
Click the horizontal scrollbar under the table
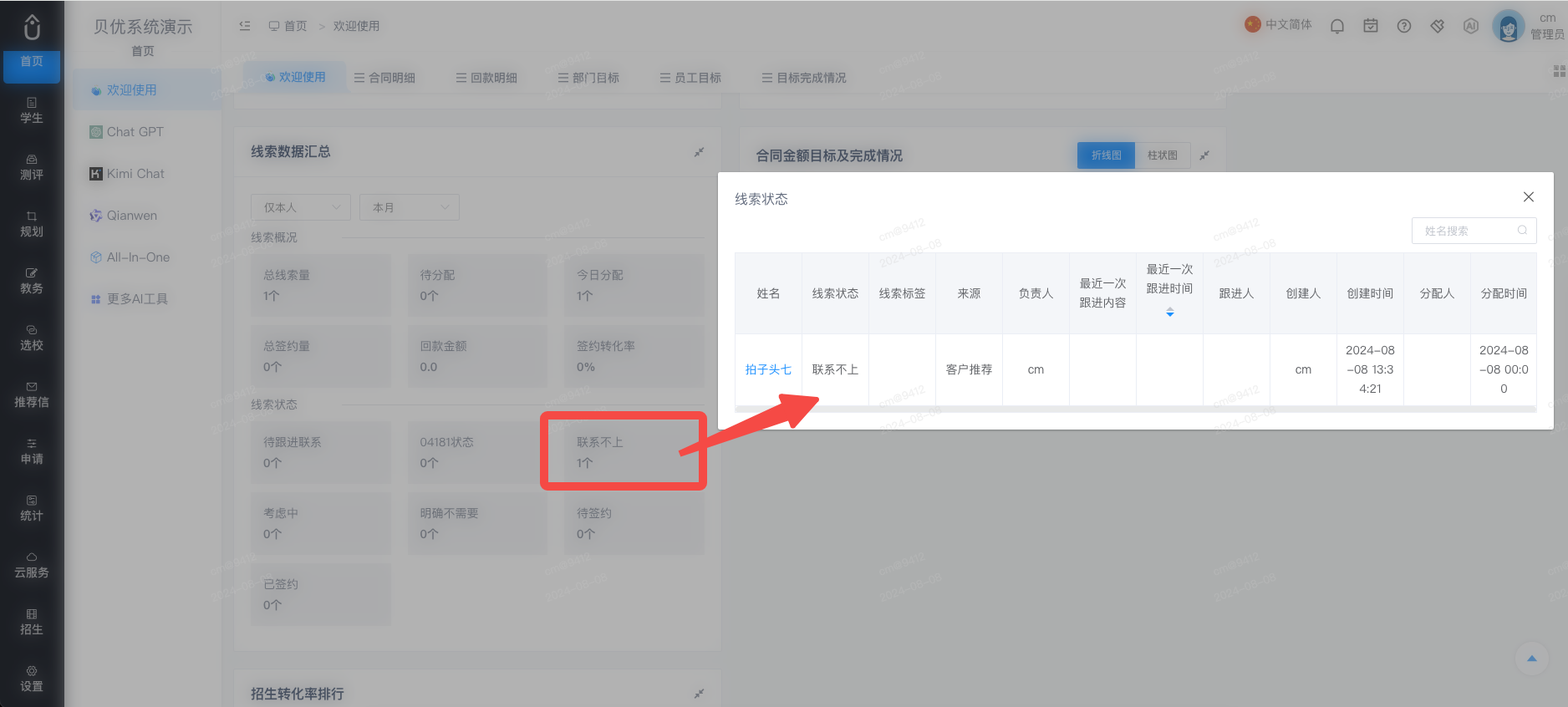[x=1135, y=409]
